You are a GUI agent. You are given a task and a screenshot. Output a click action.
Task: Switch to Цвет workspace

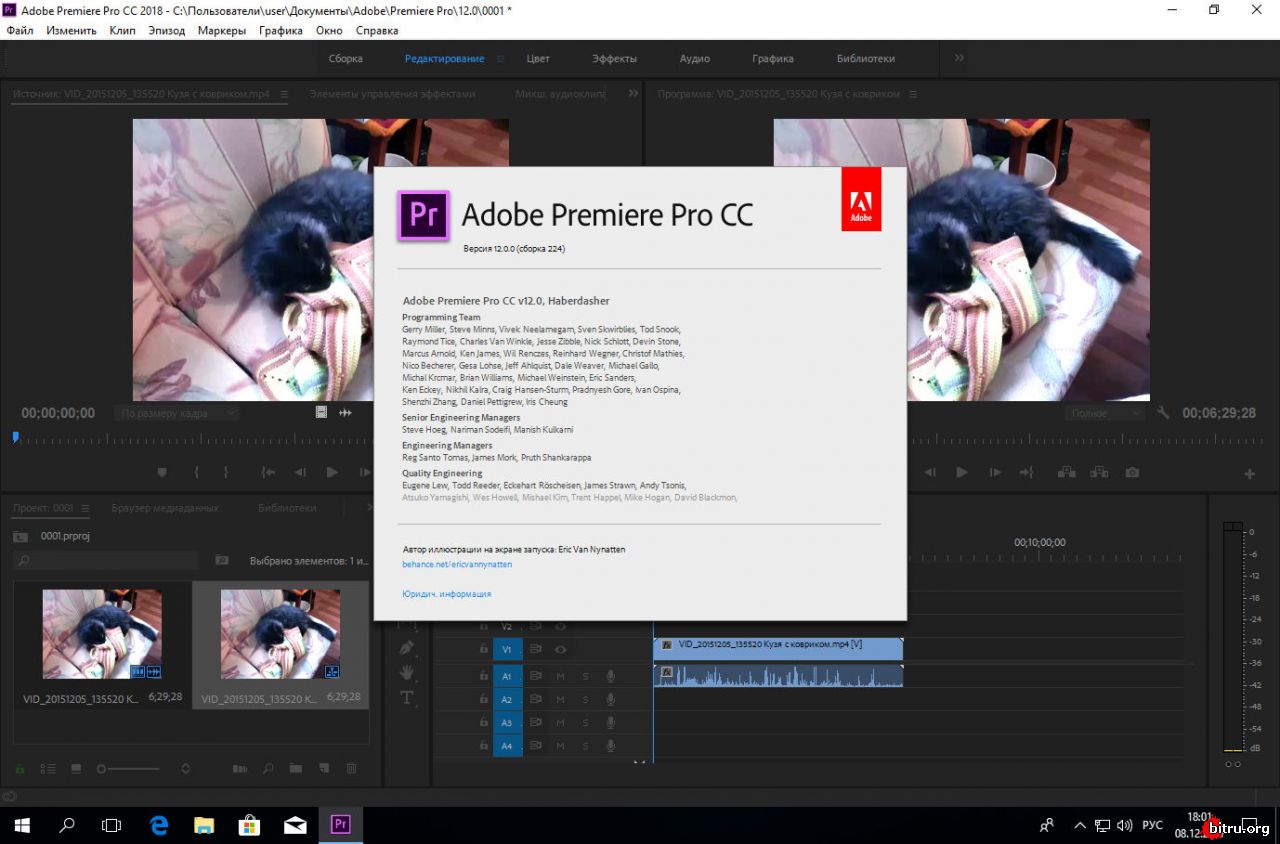pos(538,59)
